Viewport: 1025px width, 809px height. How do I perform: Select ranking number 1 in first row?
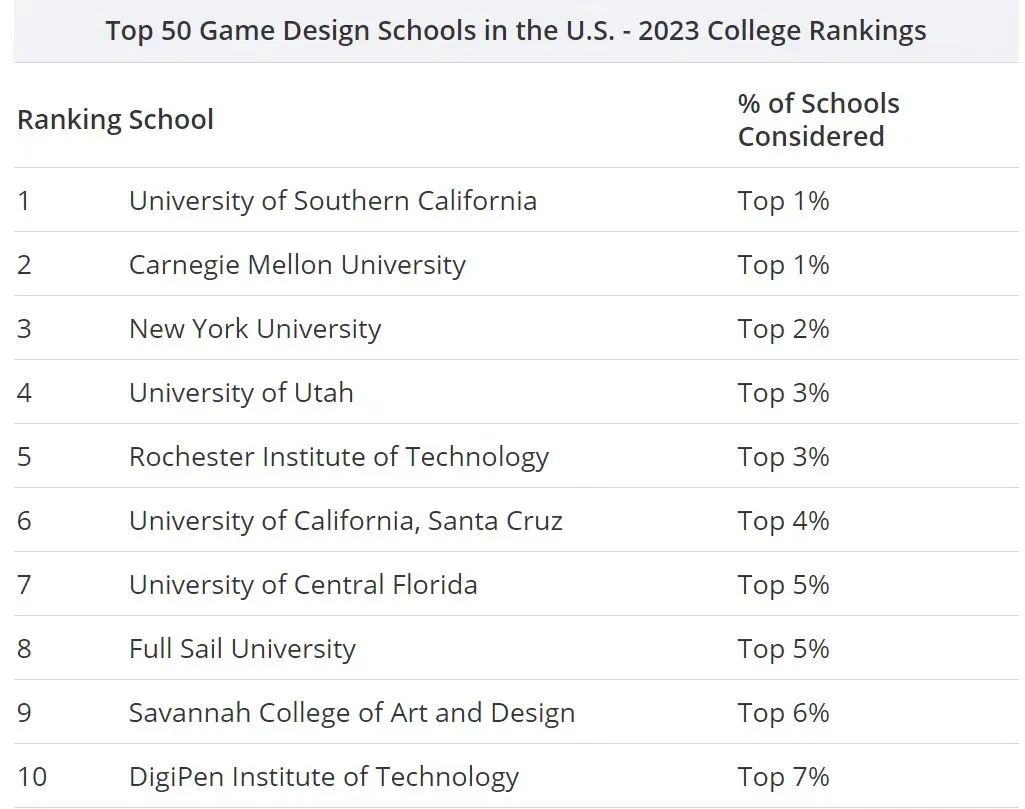(24, 201)
